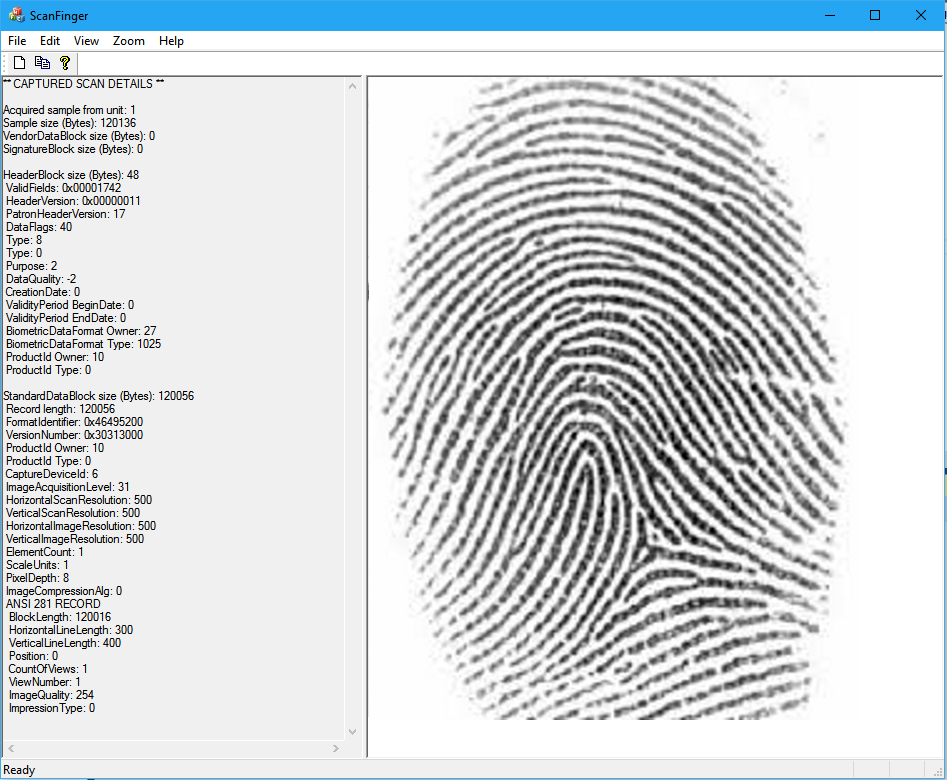Viewport: 947px width, 780px height.
Task: Click 'CountOfViews: 1' line
Action: tap(48, 669)
